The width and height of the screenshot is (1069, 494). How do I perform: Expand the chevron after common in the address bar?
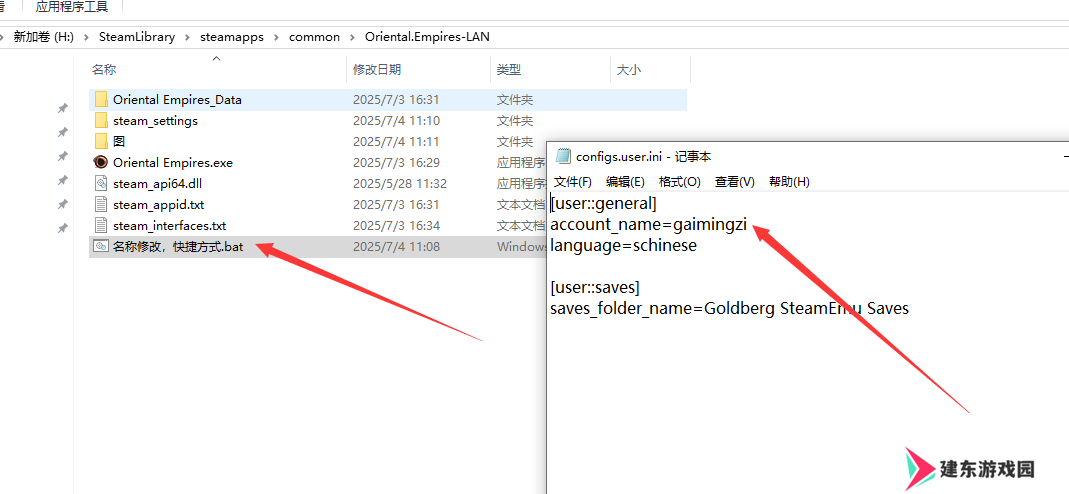coord(352,37)
